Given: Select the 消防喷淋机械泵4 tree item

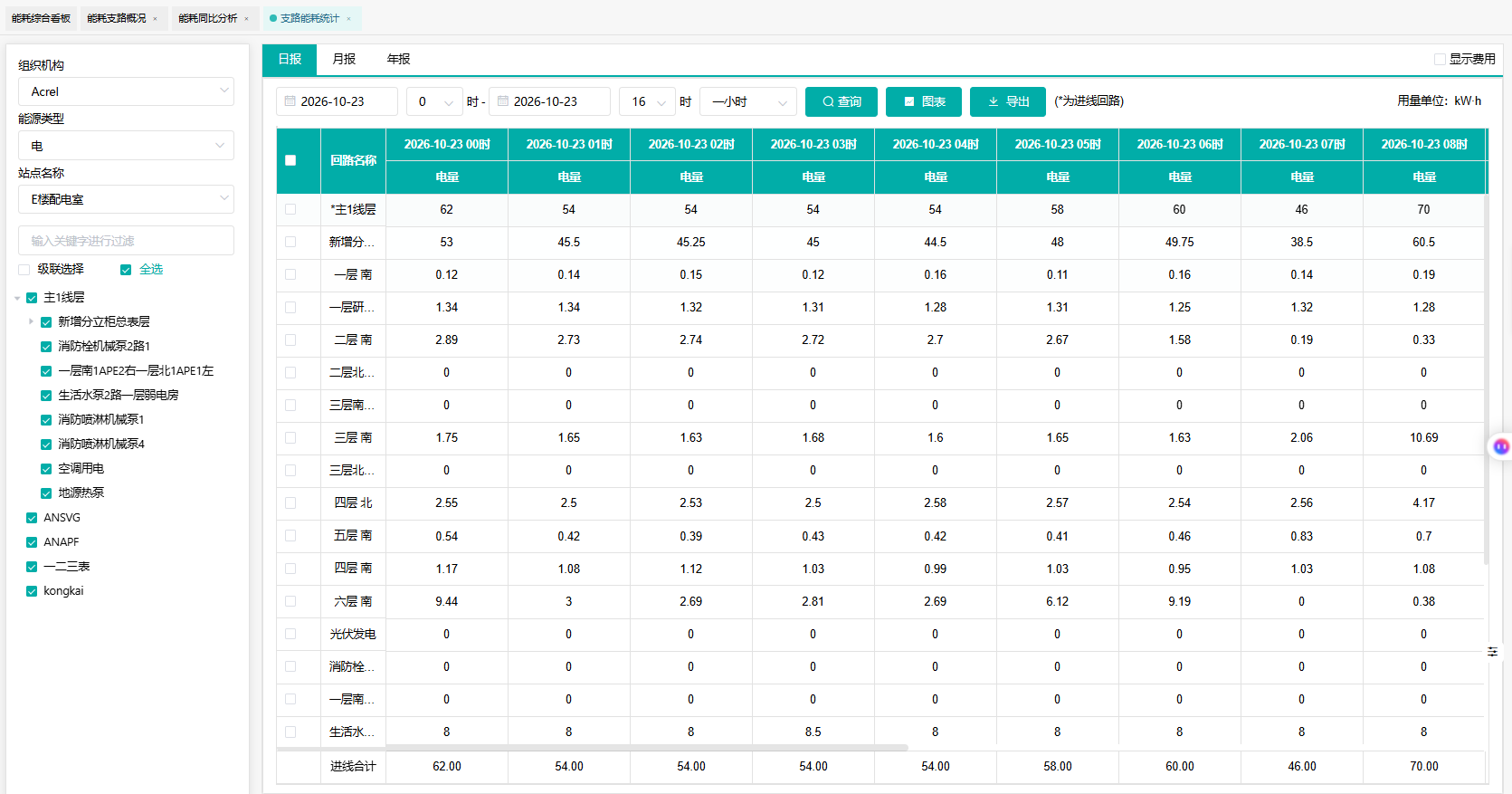Looking at the screenshot, I should pyautogui.click(x=101, y=444).
